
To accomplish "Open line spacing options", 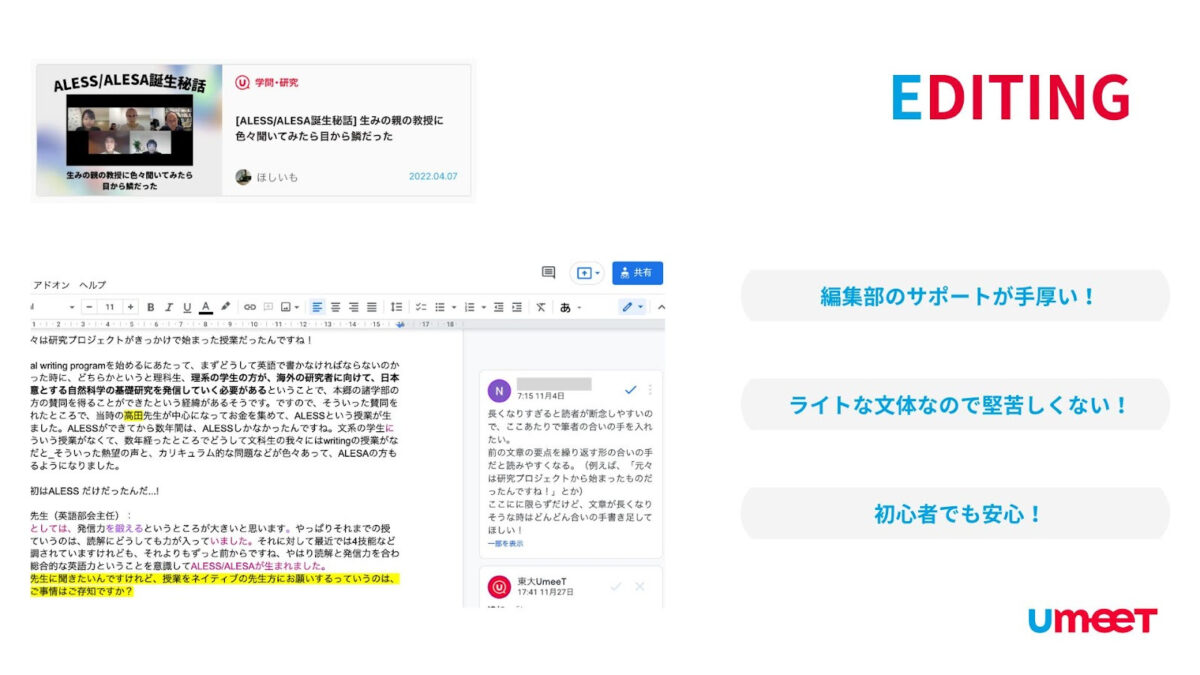I will tap(396, 307).
